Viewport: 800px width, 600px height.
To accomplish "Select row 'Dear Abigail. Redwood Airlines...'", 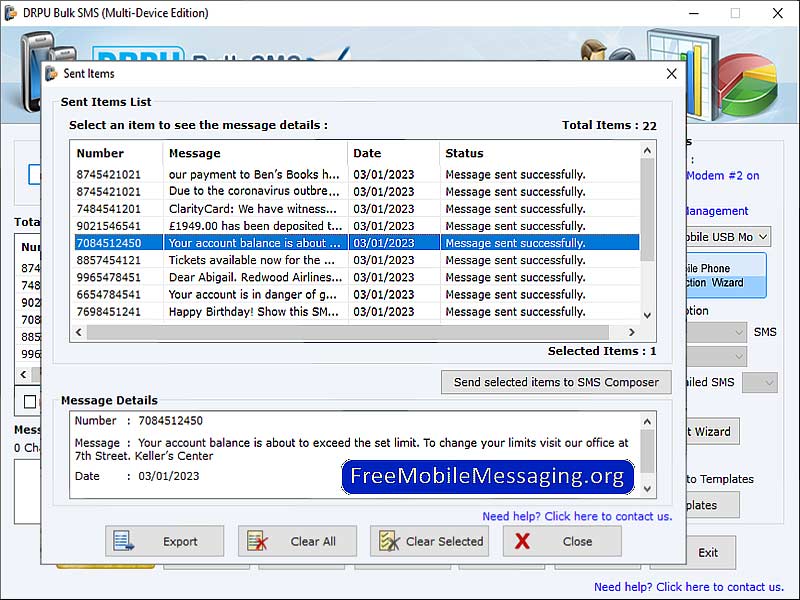I will (x=357, y=277).
